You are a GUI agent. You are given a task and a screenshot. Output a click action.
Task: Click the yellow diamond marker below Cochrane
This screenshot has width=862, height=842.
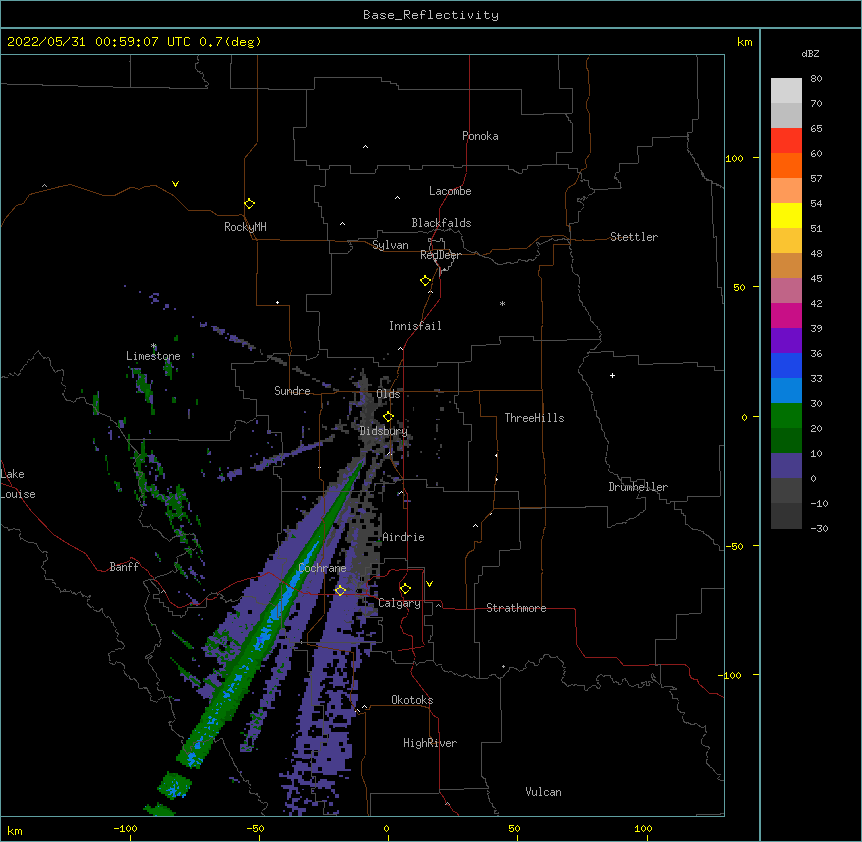click(x=340, y=590)
